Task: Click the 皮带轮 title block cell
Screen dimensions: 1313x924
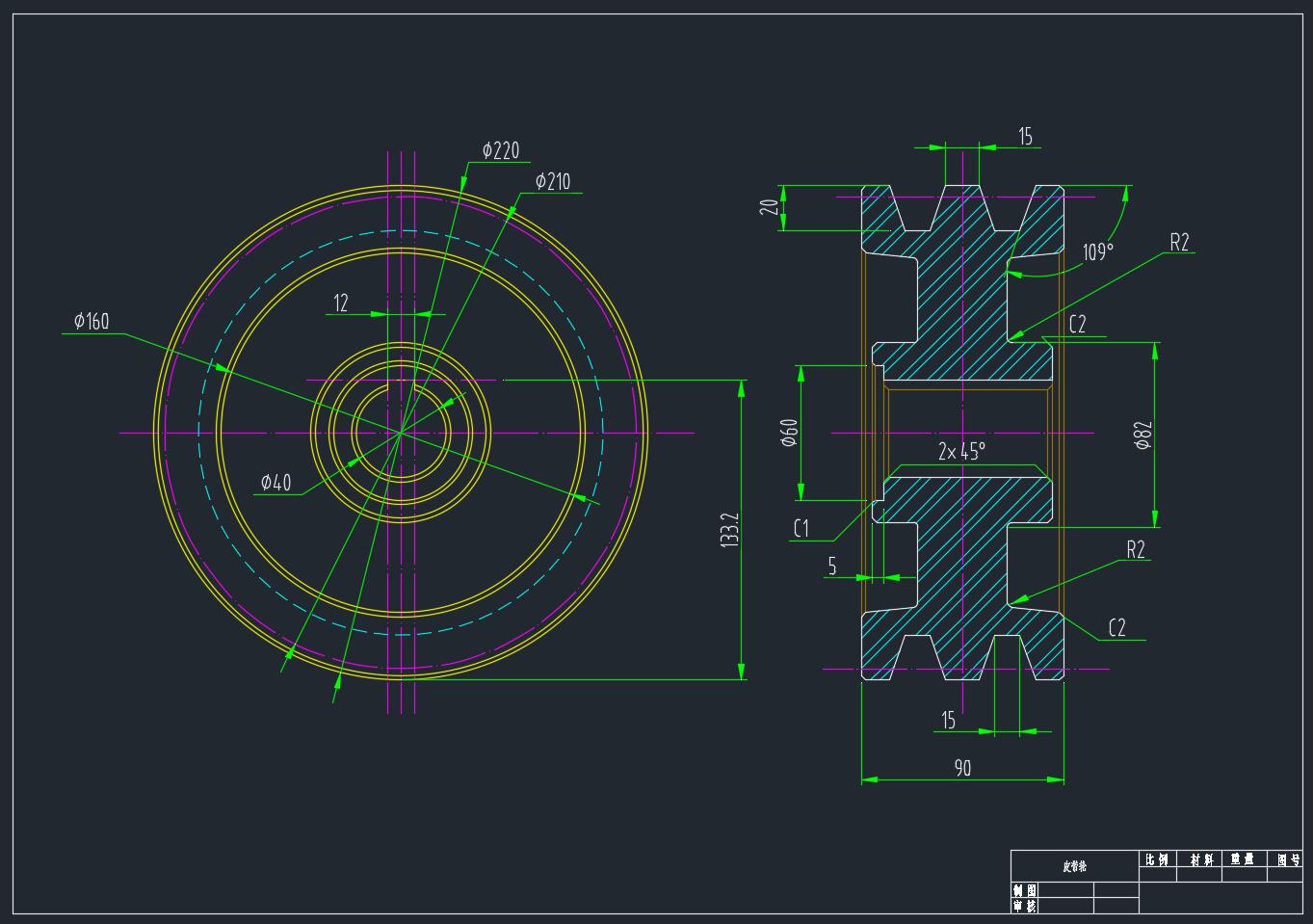Action: click(x=1074, y=866)
